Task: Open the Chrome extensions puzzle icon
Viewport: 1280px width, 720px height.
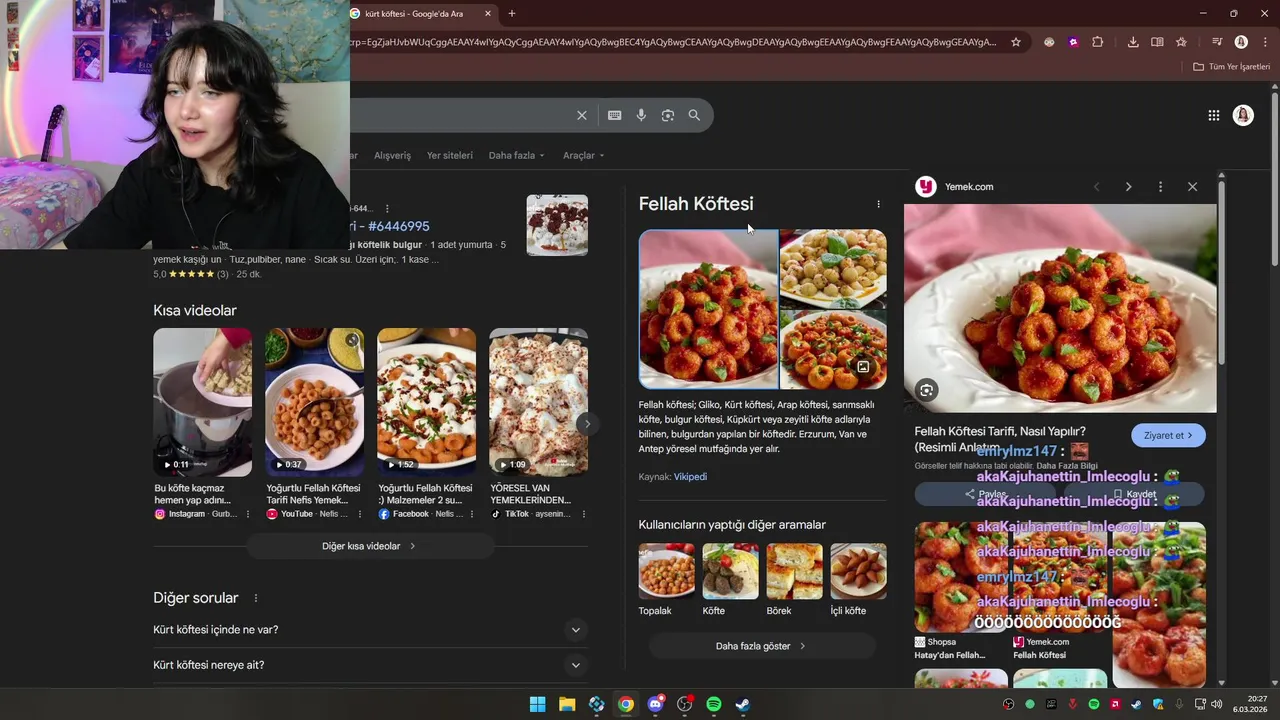Action: click(1098, 42)
